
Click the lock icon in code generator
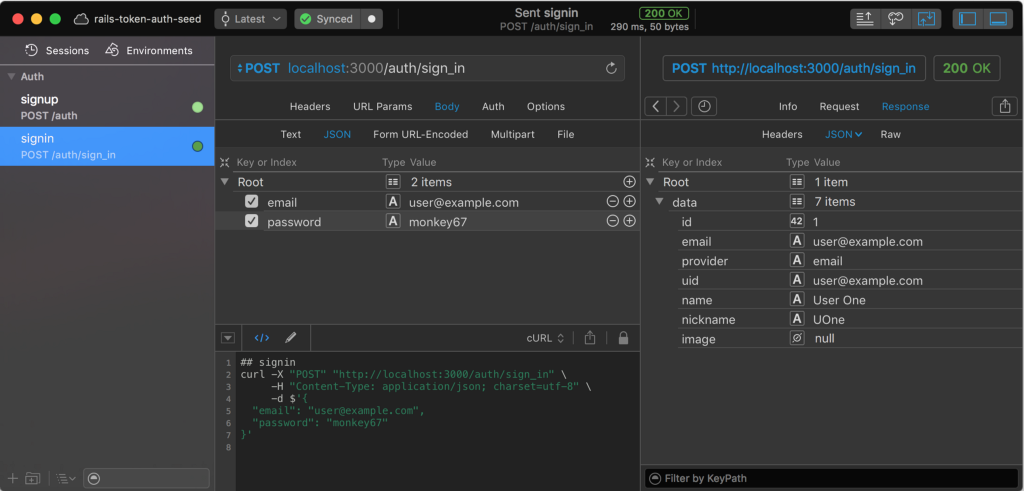click(623, 338)
